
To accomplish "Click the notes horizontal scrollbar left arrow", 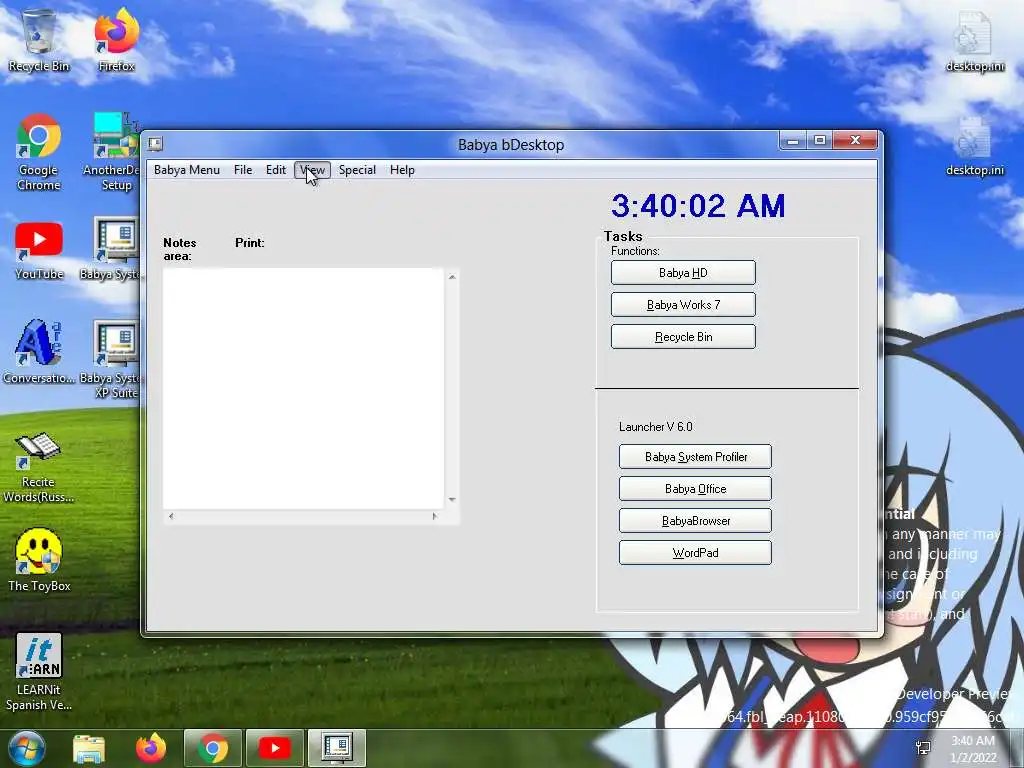I will point(171,516).
